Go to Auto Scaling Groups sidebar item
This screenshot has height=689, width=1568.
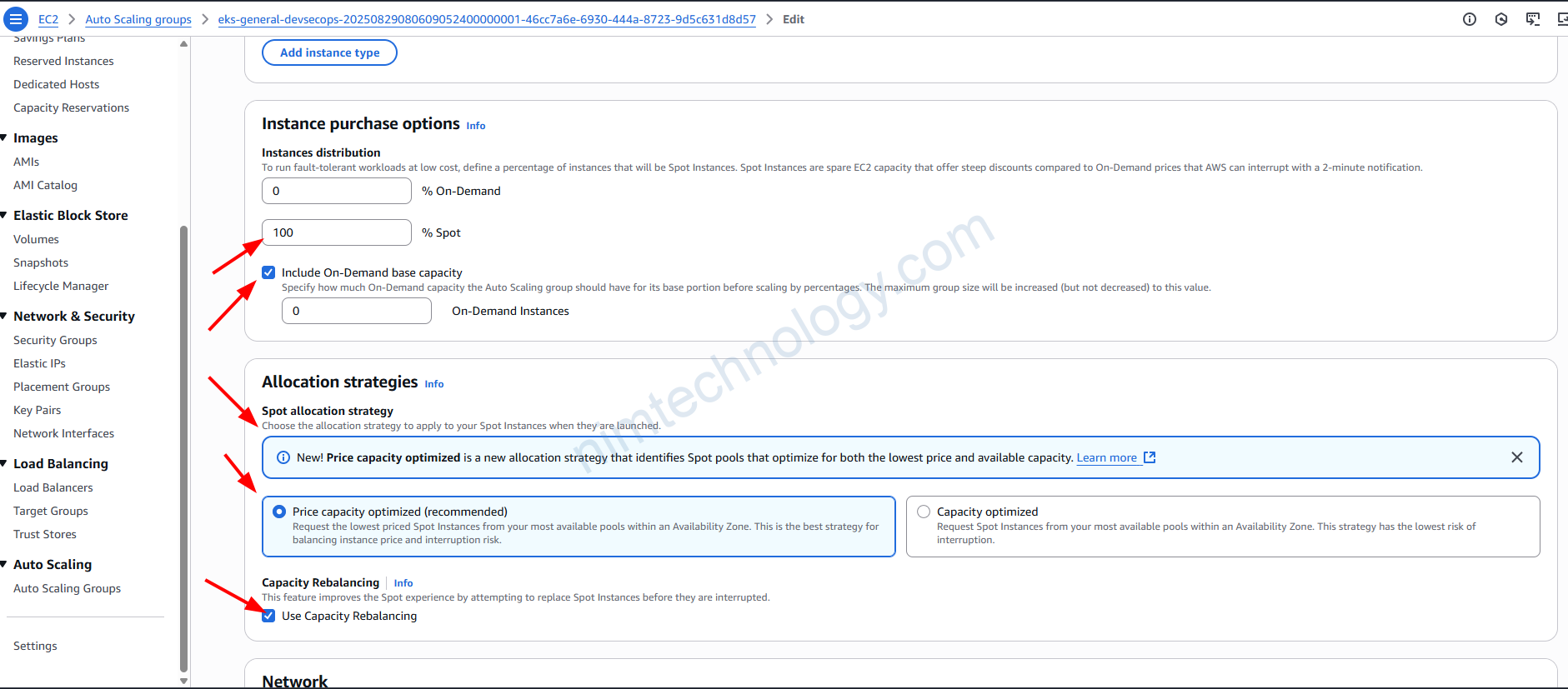pyautogui.click(x=67, y=588)
